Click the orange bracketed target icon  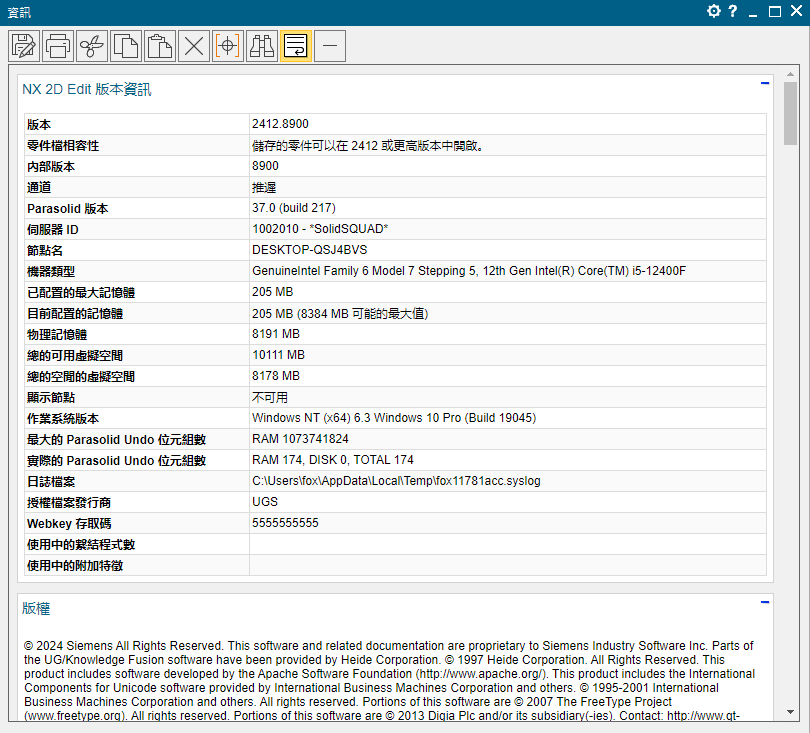click(x=228, y=45)
